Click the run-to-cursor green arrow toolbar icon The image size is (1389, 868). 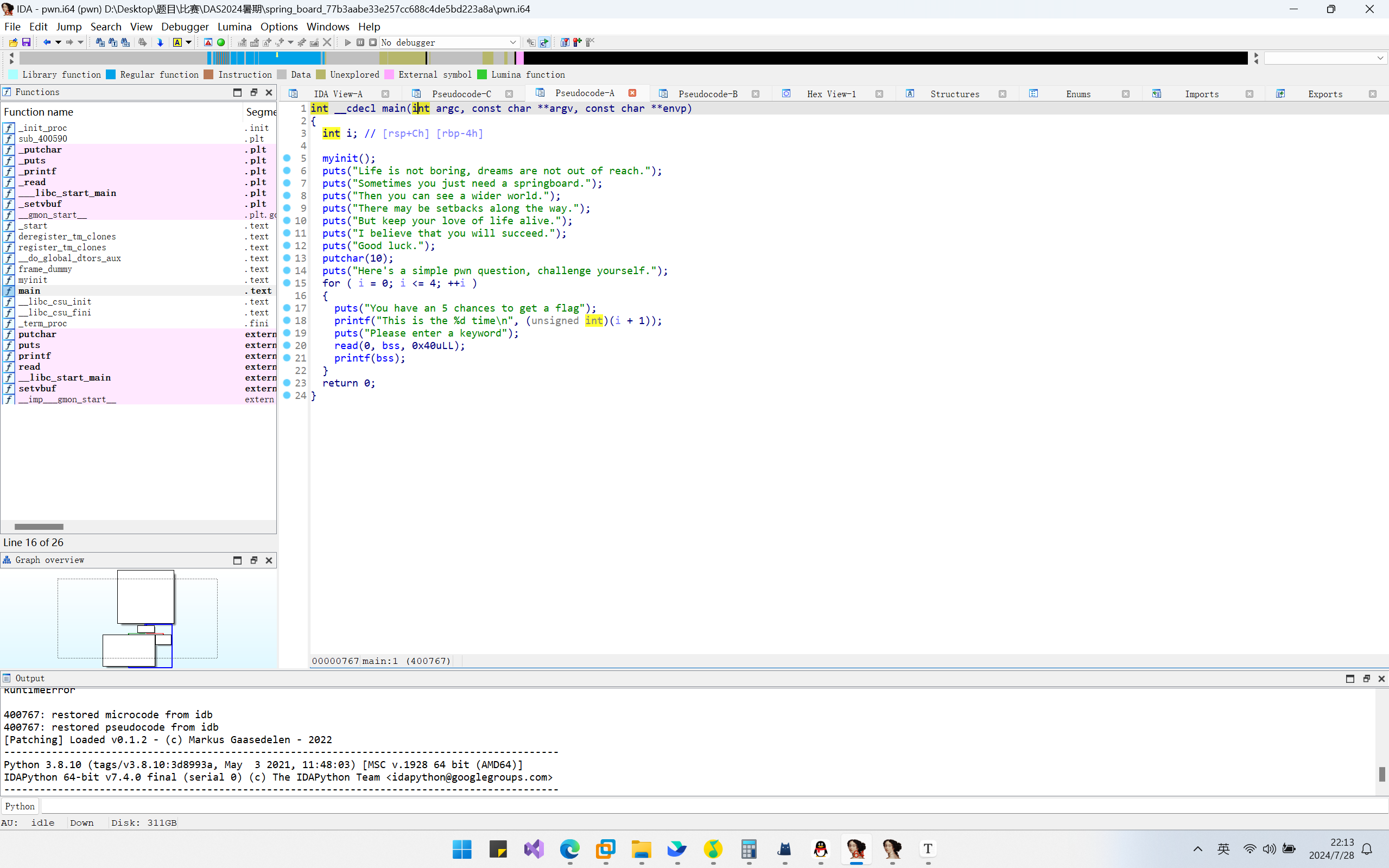pos(544,42)
